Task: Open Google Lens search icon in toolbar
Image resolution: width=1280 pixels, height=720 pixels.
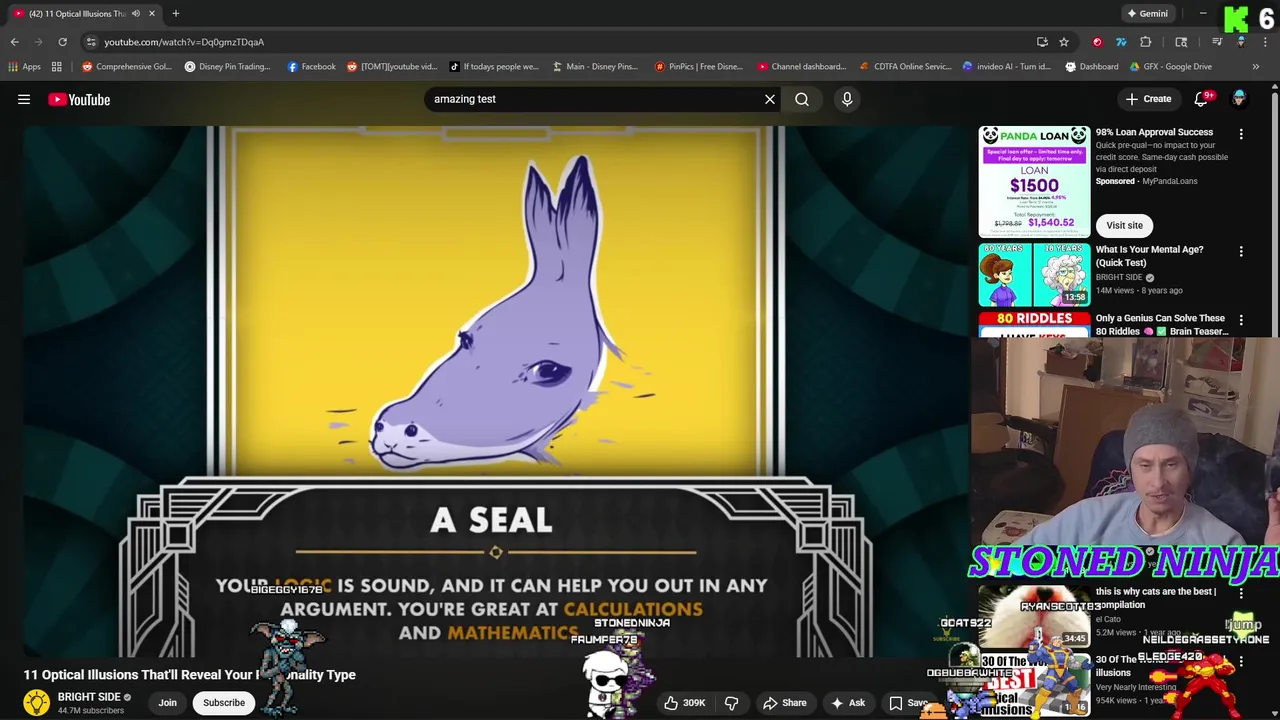Action: click(1181, 42)
